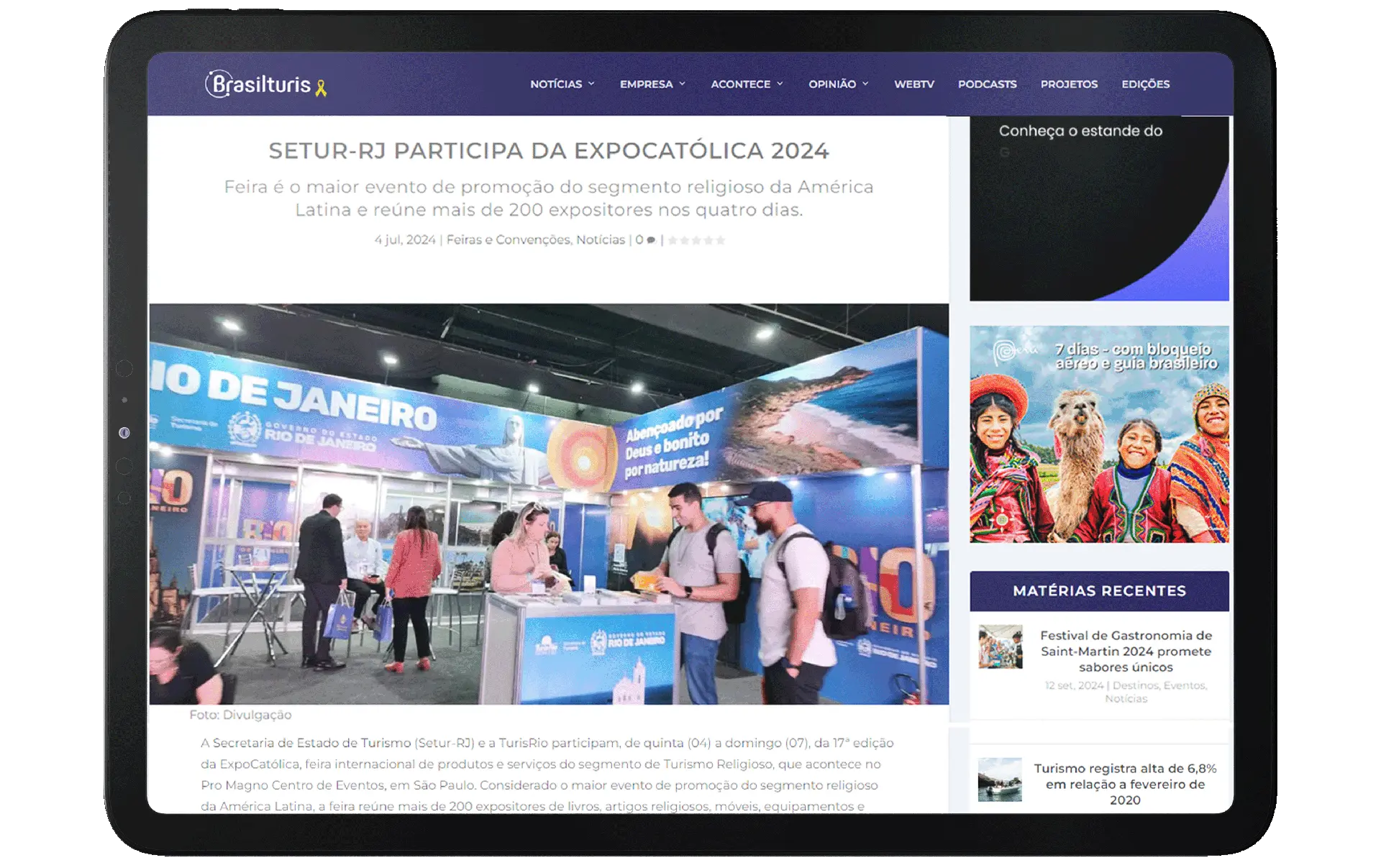The width and height of the screenshot is (1381, 868).
Task: Click the Brasilturis logo
Action: coord(257,85)
